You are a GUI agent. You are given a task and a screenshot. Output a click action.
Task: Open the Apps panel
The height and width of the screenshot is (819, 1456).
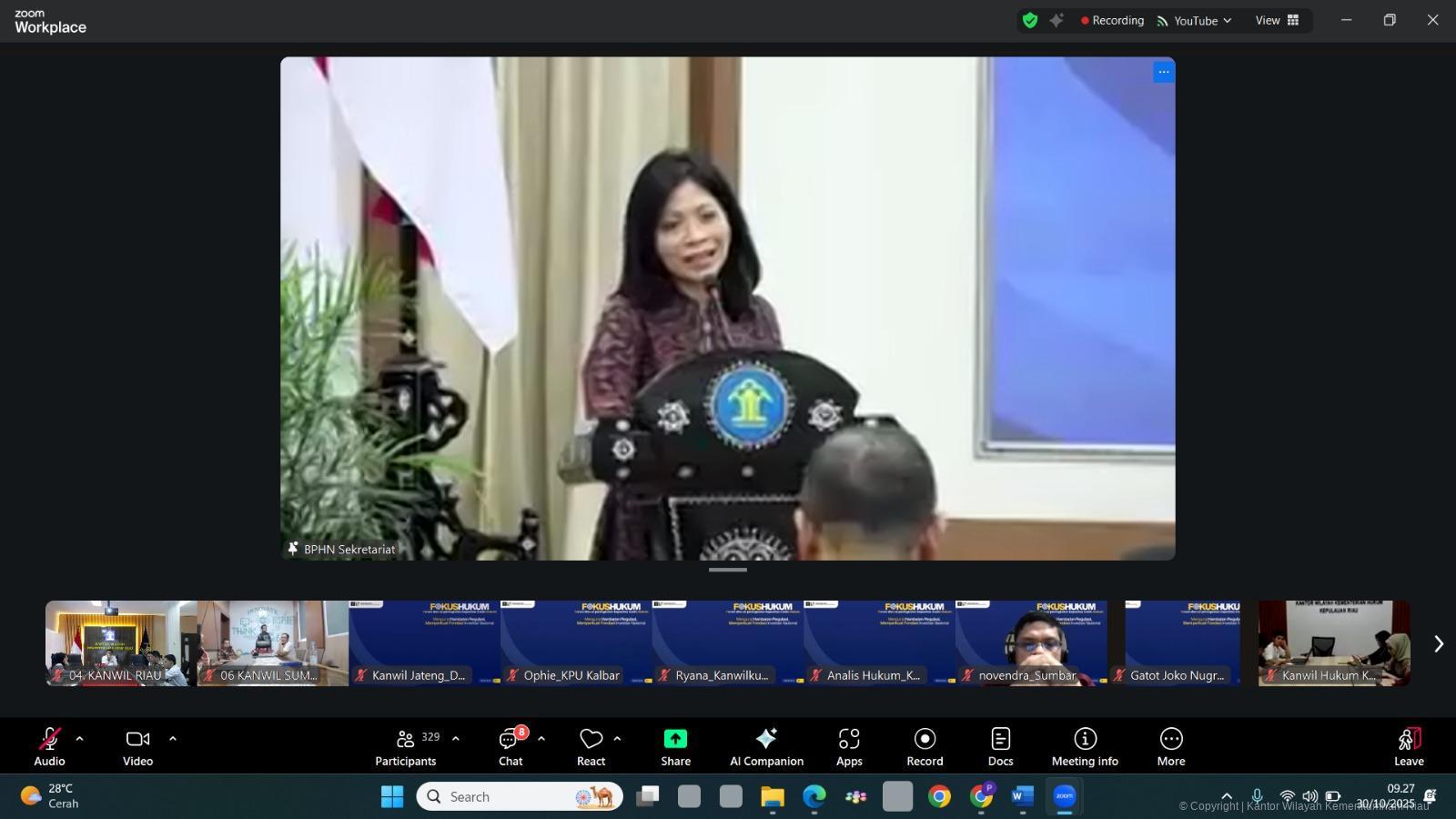(x=849, y=746)
